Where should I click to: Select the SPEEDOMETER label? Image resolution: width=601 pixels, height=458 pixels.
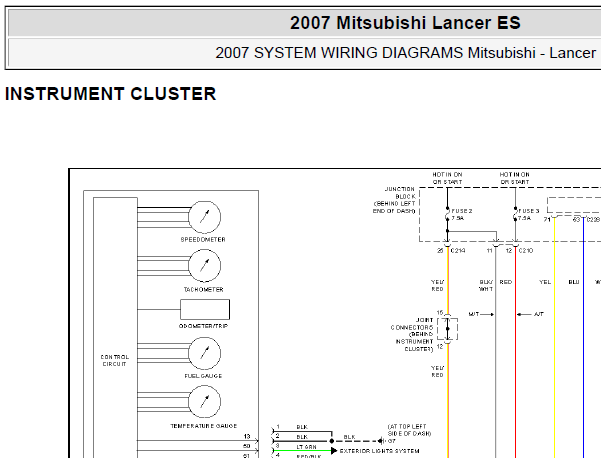[x=203, y=240]
